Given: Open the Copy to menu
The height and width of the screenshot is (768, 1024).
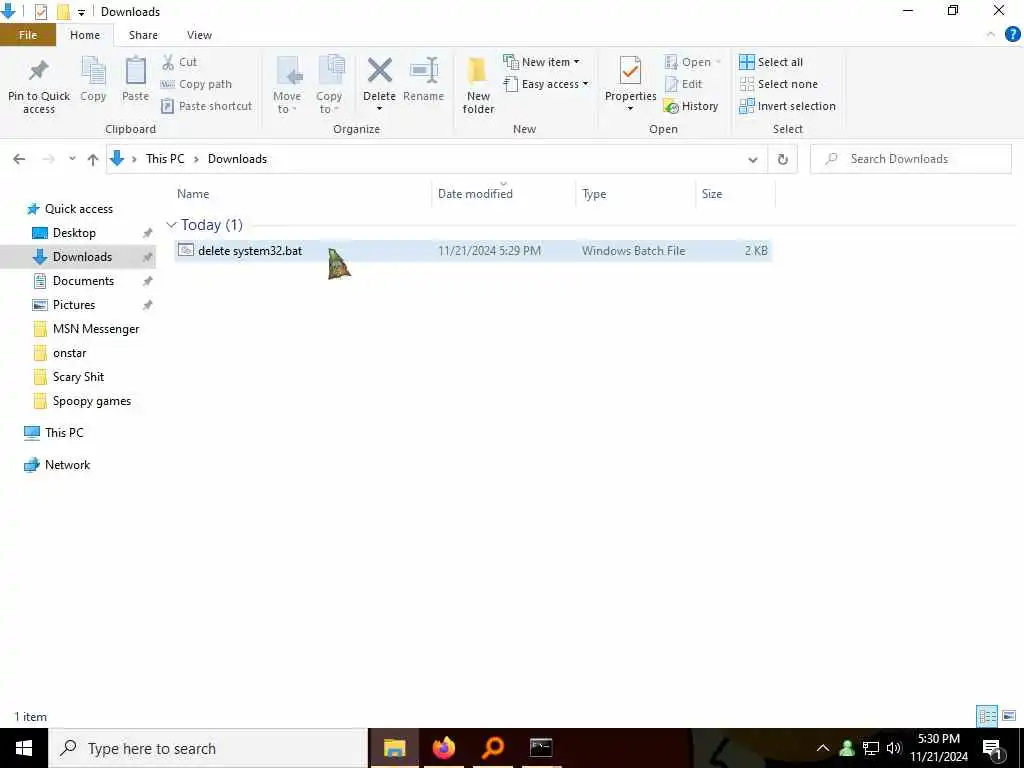Looking at the screenshot, I should click(329, 85).
